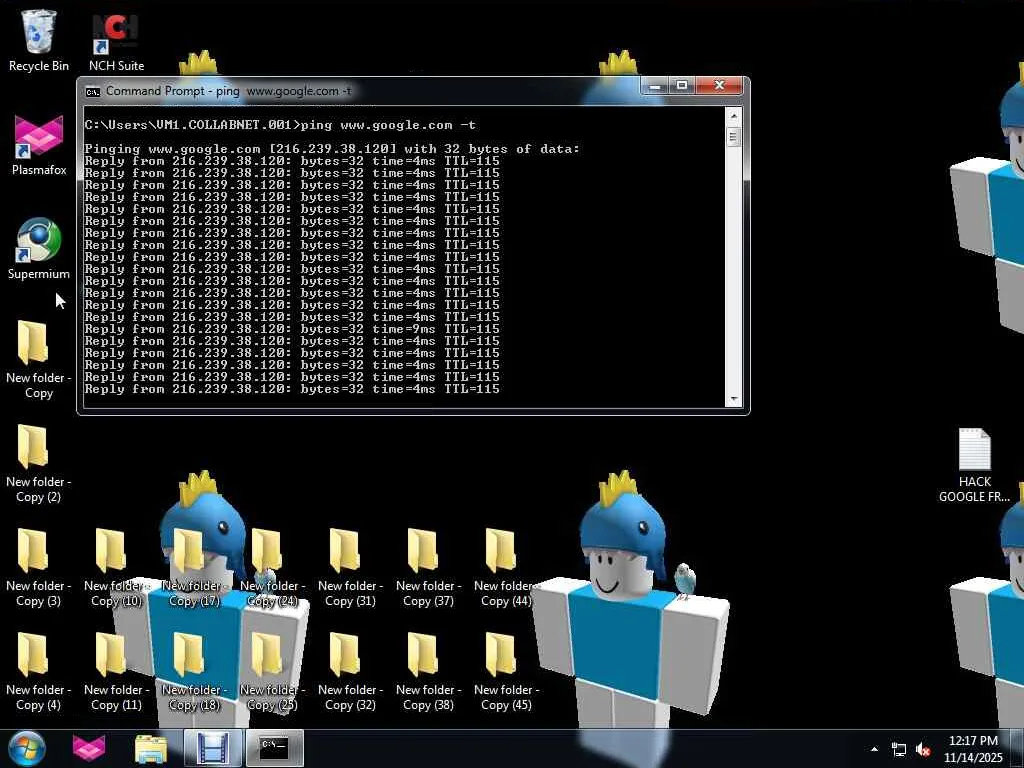Open the clock showing 12:17 PM

(973, 748)
